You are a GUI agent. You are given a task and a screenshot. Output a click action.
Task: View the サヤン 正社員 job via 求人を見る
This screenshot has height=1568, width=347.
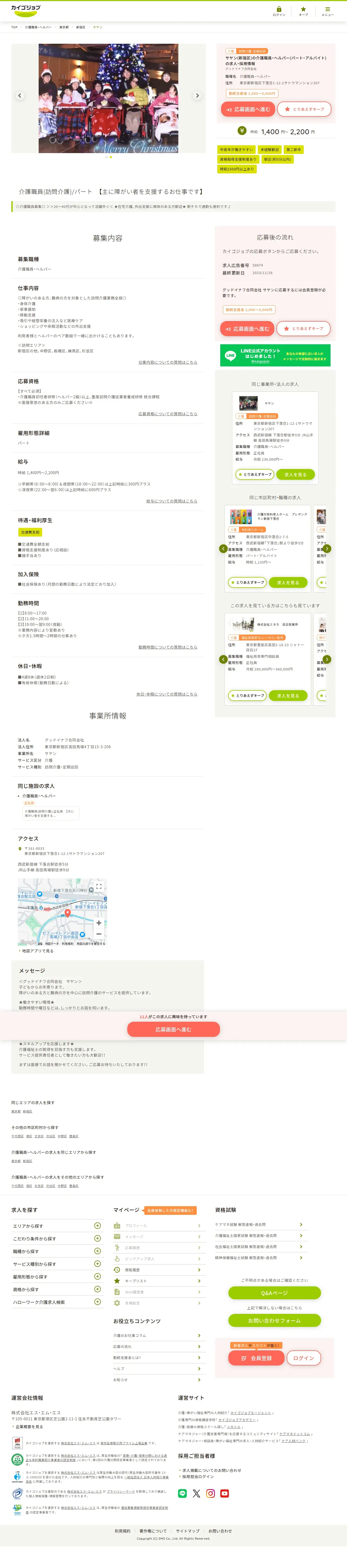(x=295, y=474)
